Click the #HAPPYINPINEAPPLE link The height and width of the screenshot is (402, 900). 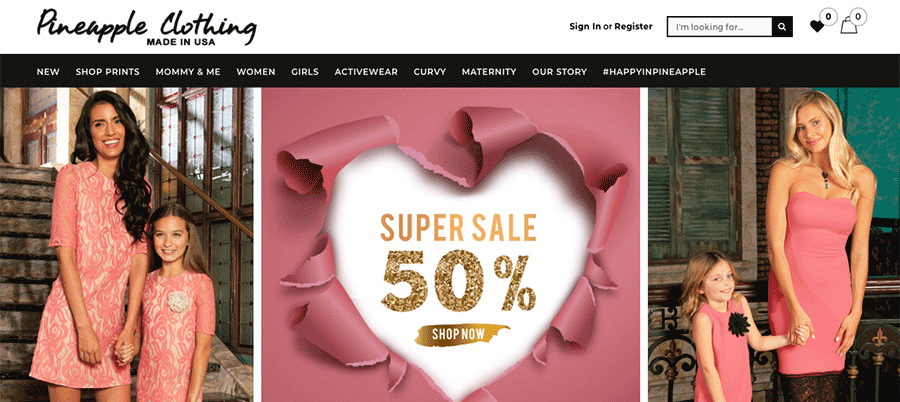[x=654, y=72]
